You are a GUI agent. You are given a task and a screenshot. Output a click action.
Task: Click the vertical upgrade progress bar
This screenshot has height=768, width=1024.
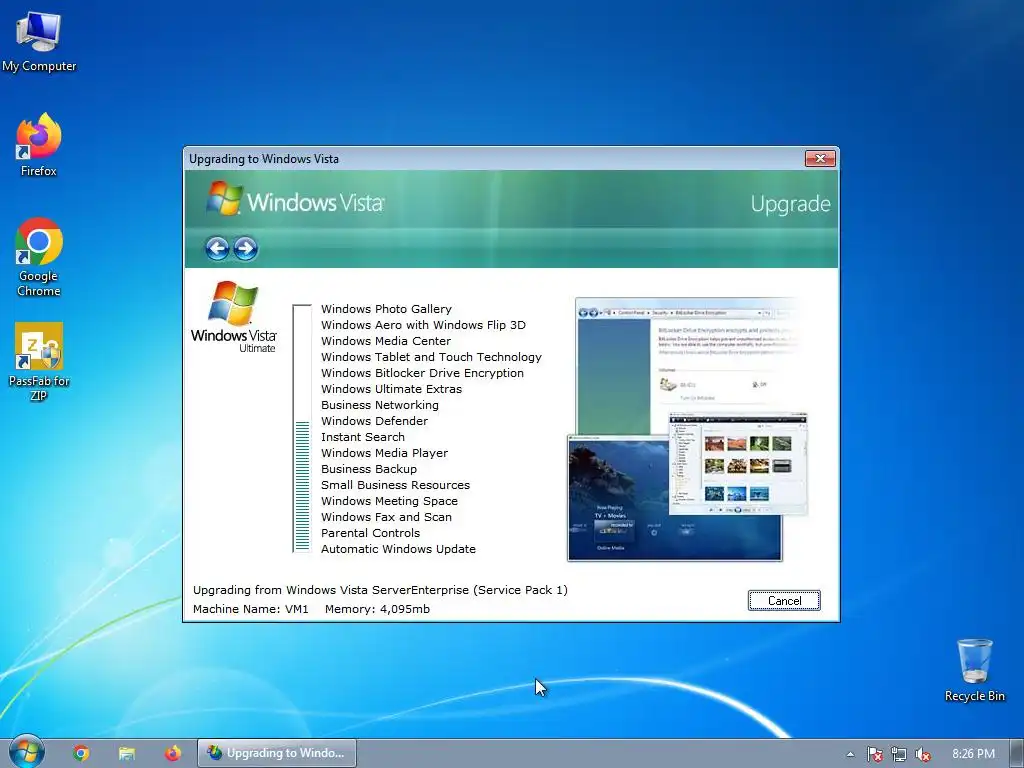pos(302,428)
